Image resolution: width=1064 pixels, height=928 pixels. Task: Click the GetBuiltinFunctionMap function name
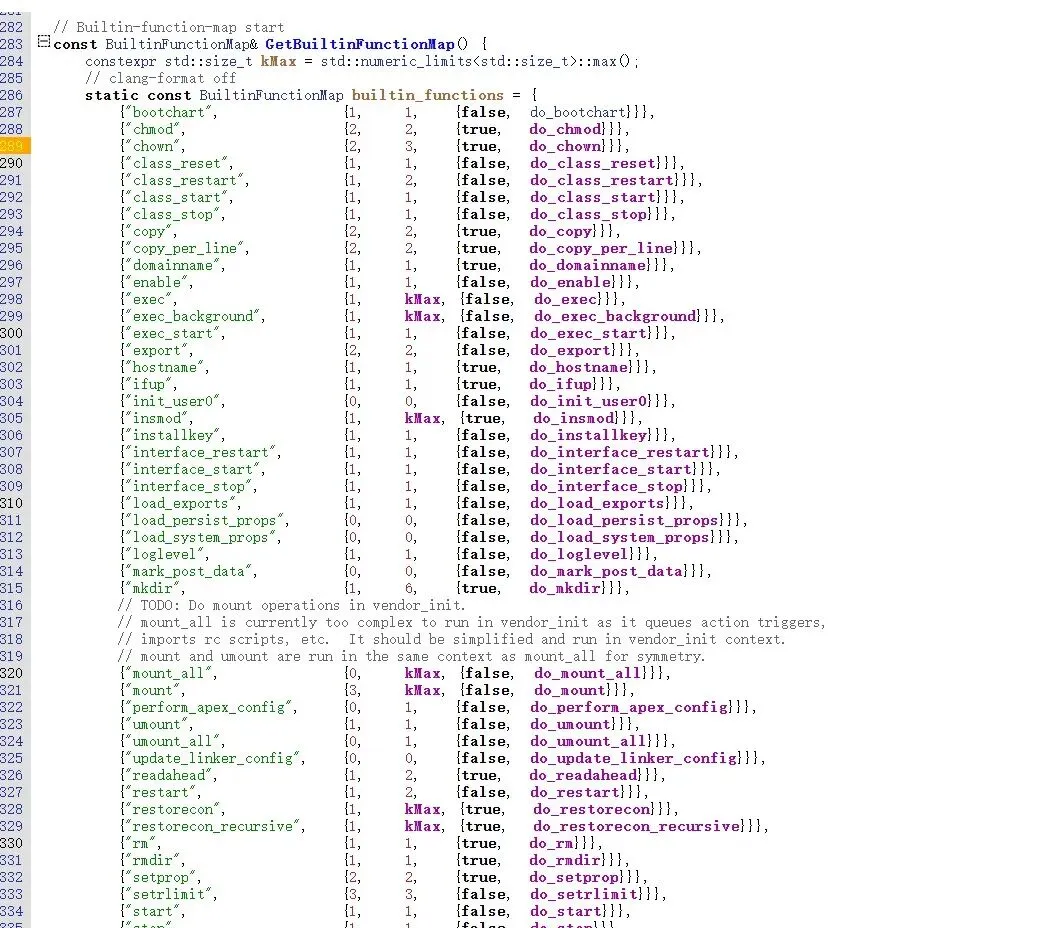tap(360, 44)
